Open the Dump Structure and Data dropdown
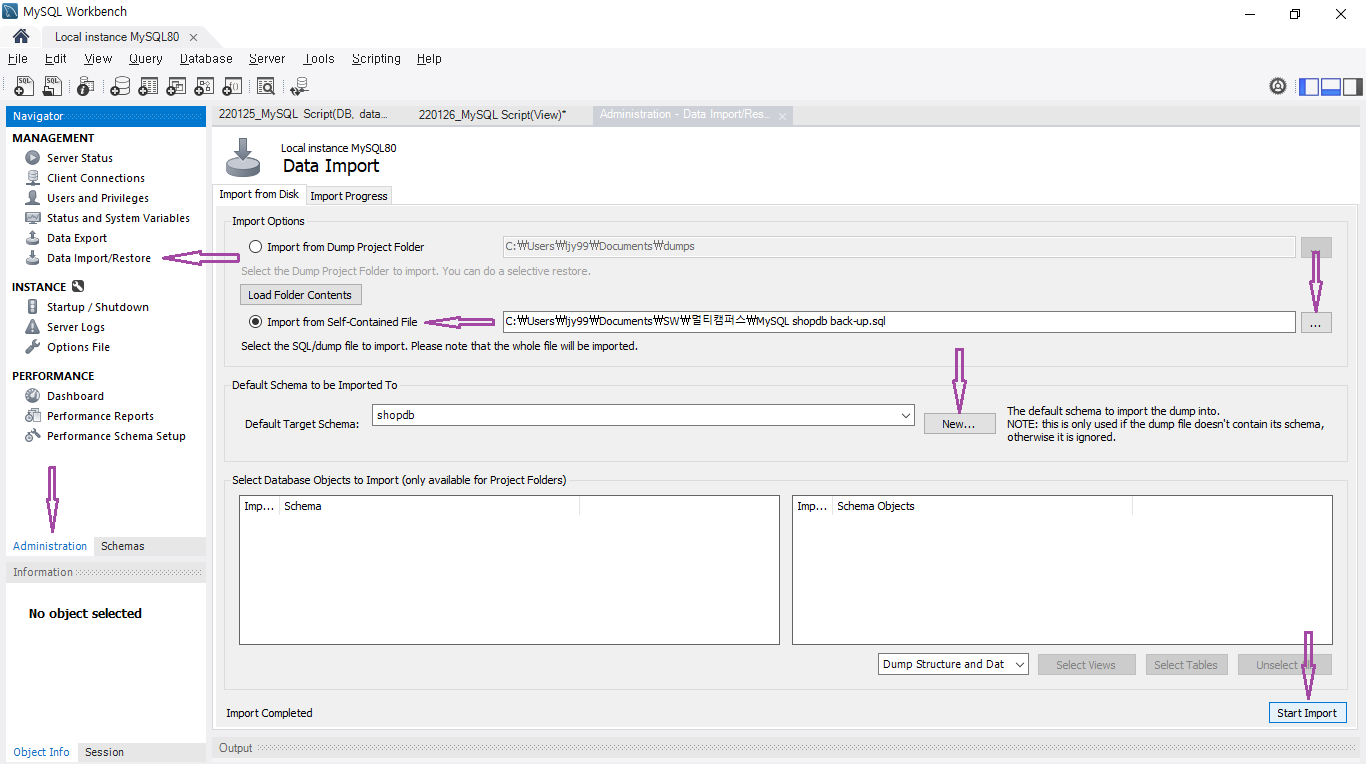1366x764 pixels. pos(1019,664)
